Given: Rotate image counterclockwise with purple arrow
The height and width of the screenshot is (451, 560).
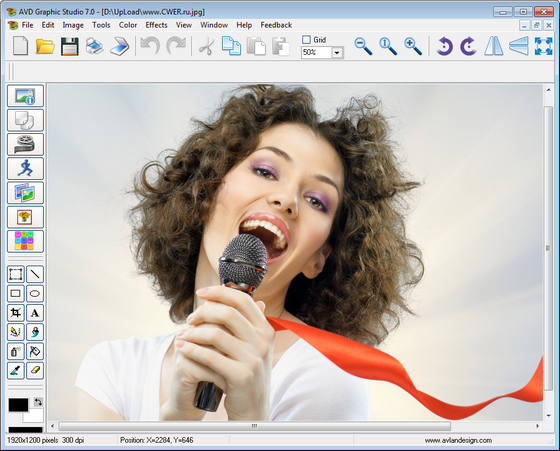Looking at the screenshot, I should (444, 46).
